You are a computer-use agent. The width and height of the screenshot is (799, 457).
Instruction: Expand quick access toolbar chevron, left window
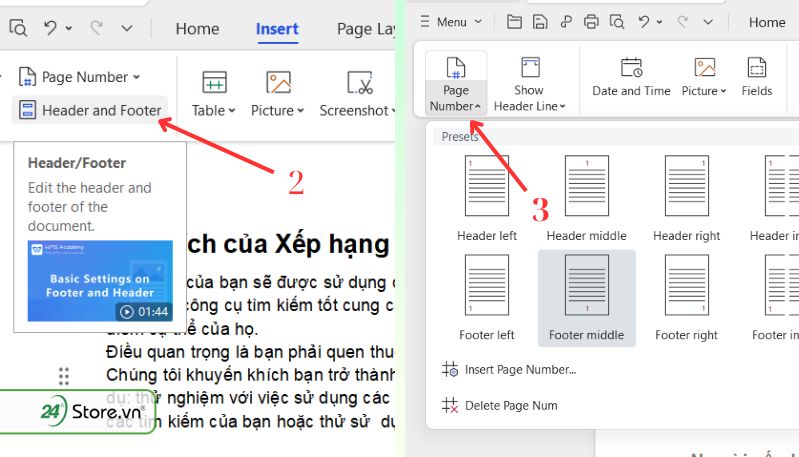tap(126, 29)
